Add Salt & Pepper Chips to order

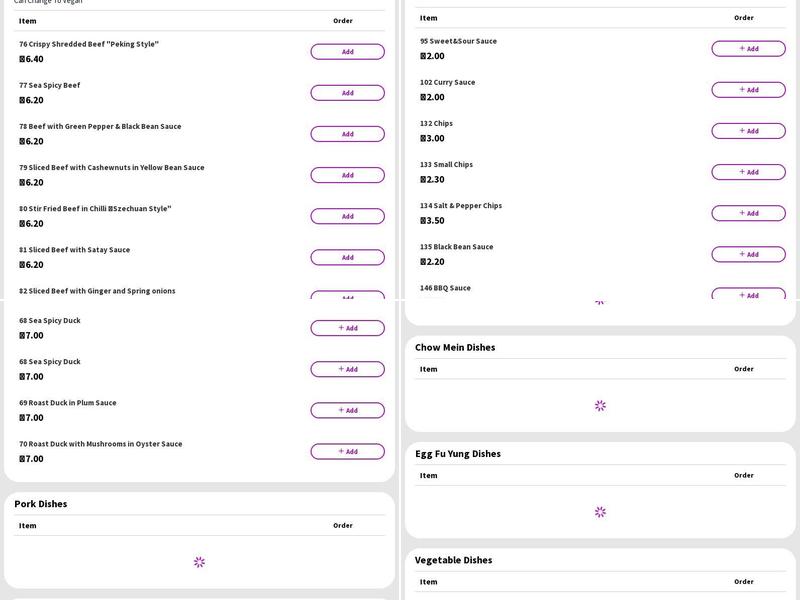pyautogui.click(x=748, y=213)
